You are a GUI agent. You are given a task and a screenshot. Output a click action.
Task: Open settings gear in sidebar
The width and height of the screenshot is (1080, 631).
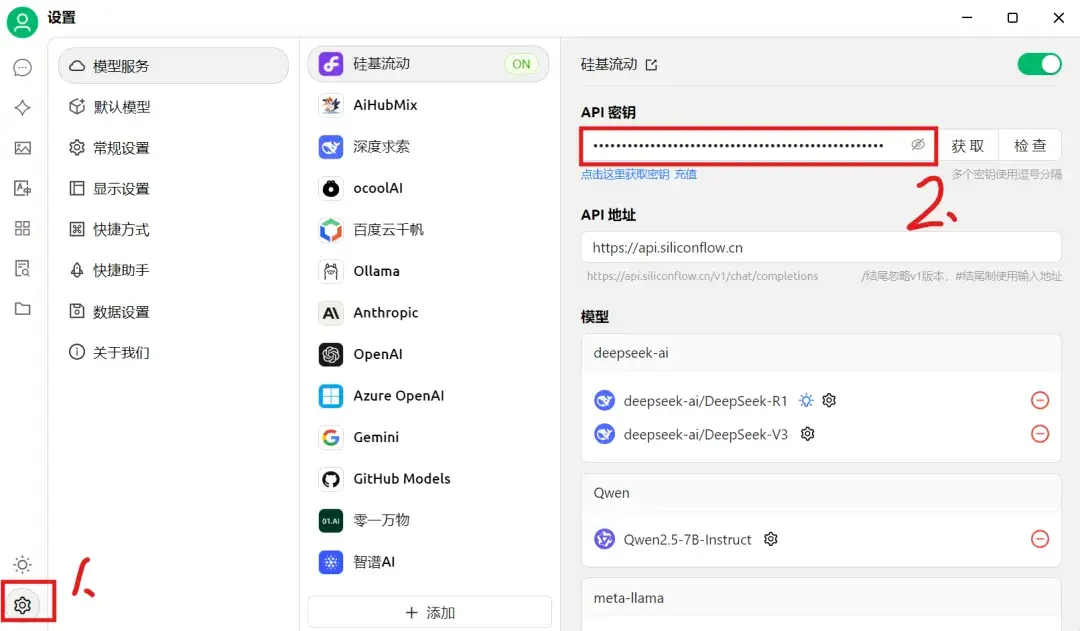[x=23, y=605]
